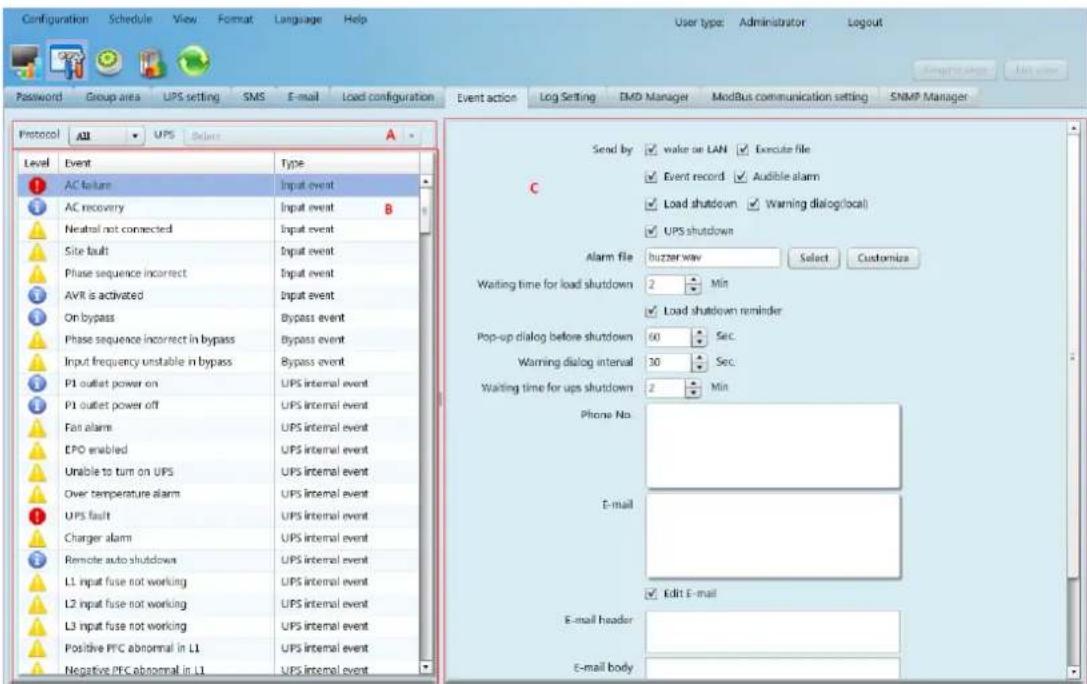
Task: Open the UPS Select dropdown
Action: pos(302,136)
